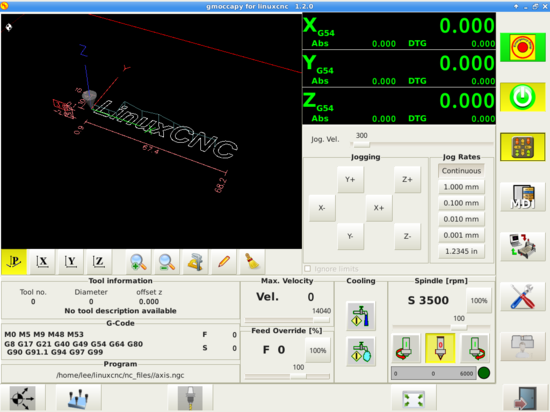Image resolution: width=550 pixels, height=412 pixels.
Task: Adjust the Jog Vel. slider
Action: tap(422, 144)
